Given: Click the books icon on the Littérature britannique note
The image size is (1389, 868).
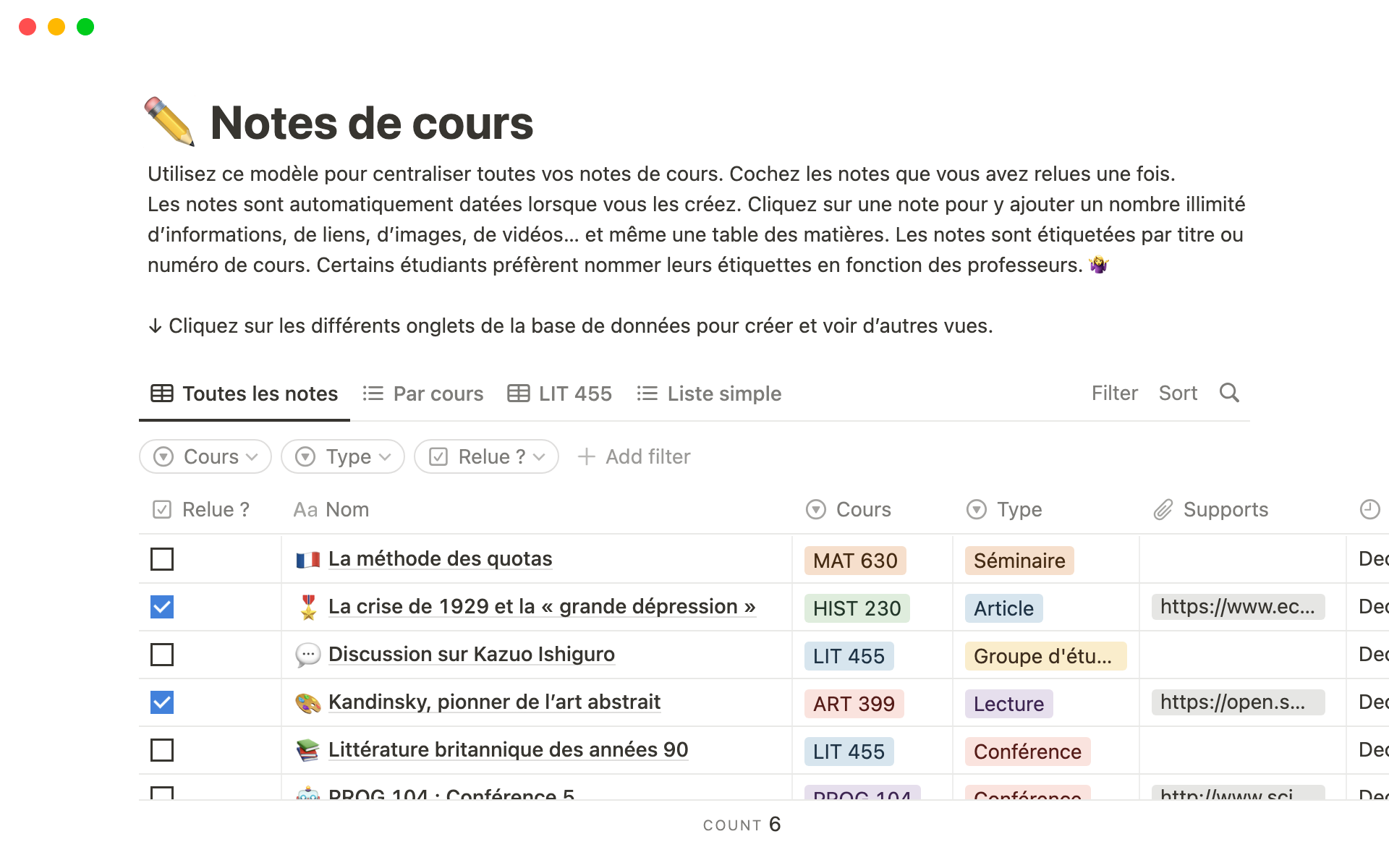Looking at the screenshot, I should 307,750.
